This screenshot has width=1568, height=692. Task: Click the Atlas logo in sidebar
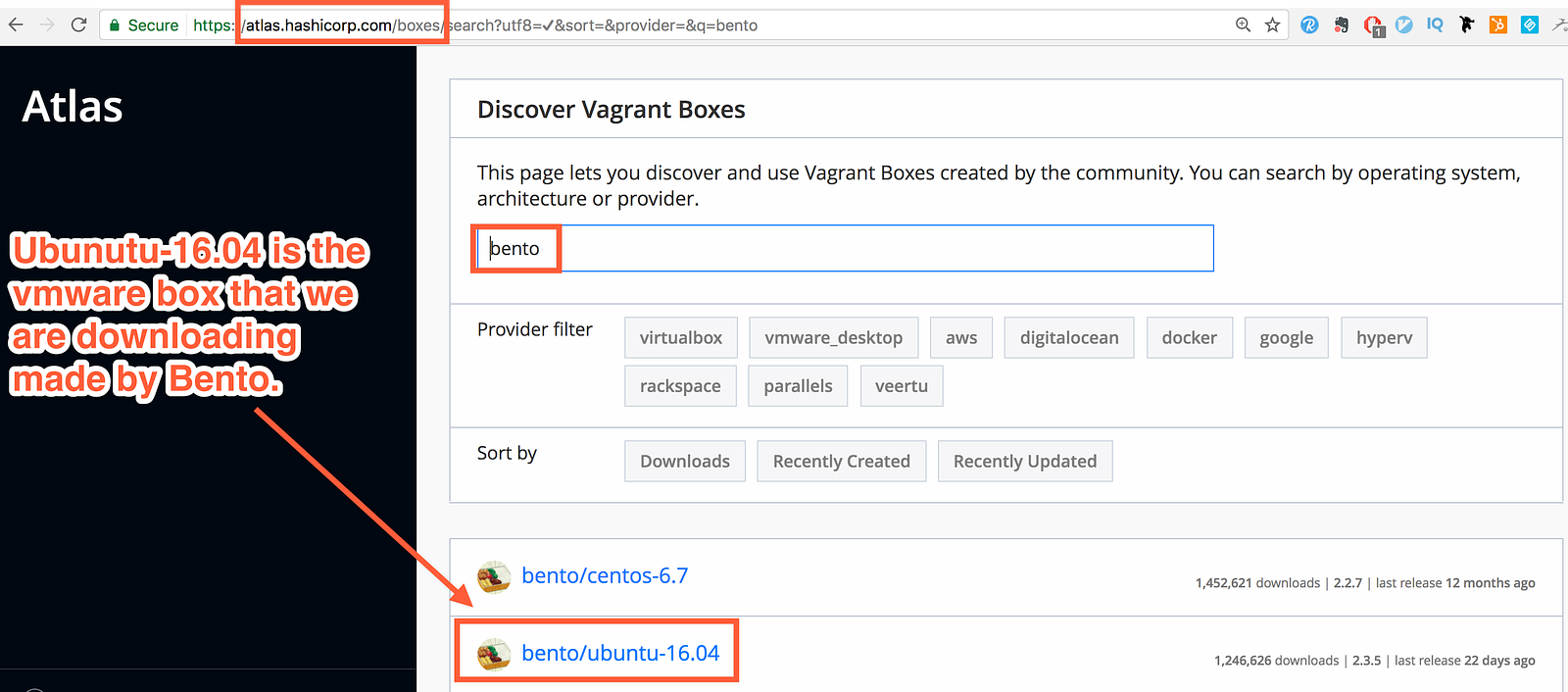(x=73, y=106)
